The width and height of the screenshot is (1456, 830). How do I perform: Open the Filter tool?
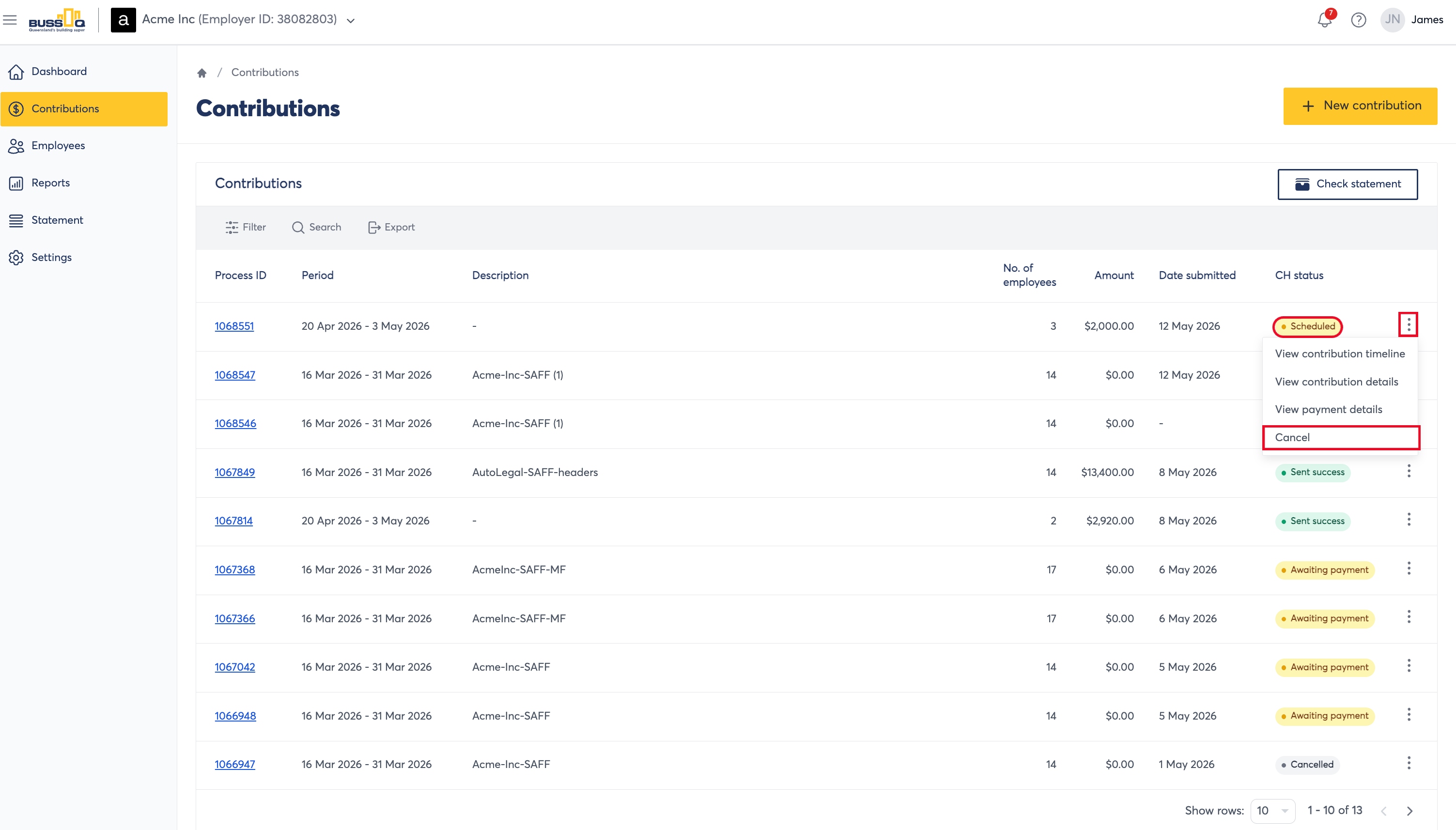coord(246,228)
